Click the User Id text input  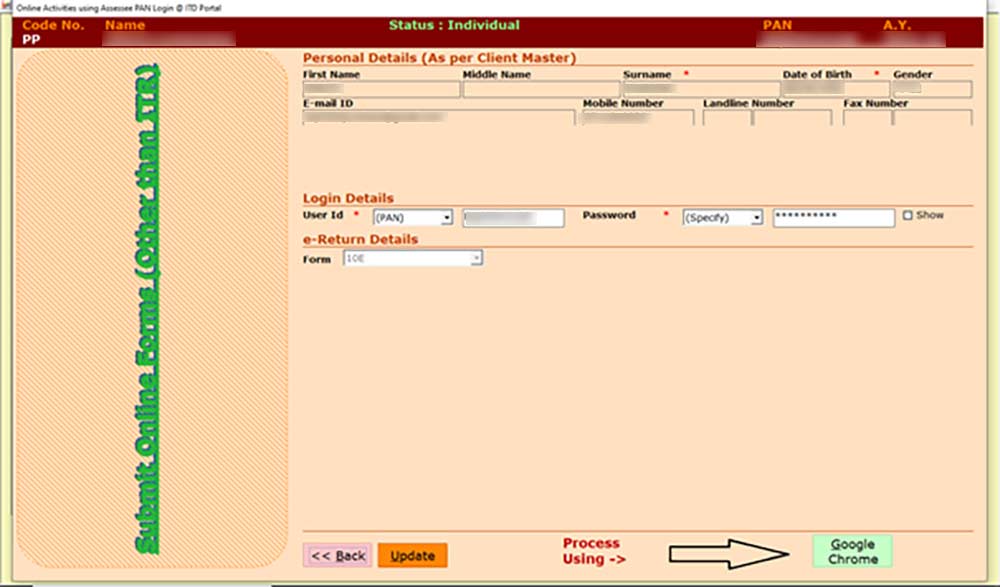tap(513, 218)
